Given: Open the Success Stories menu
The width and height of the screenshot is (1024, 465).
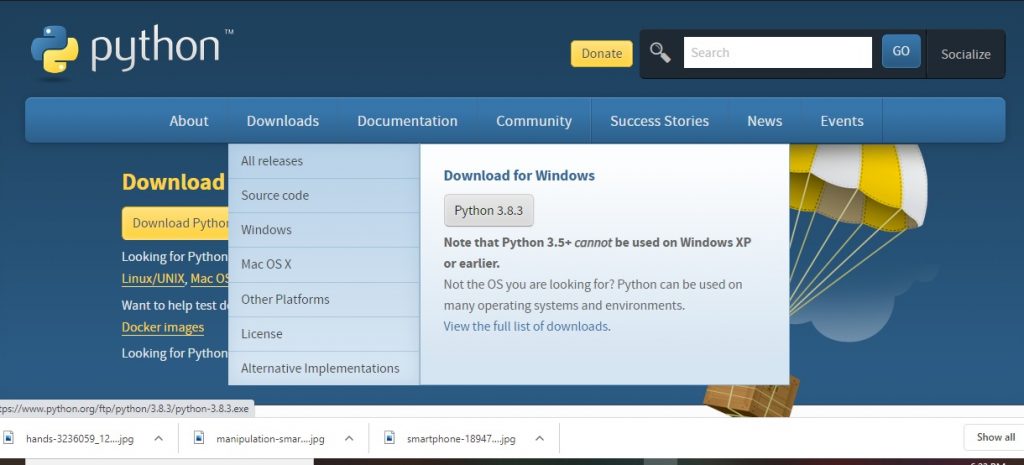Looking at the screenshot, I should [x=660, y=121].
